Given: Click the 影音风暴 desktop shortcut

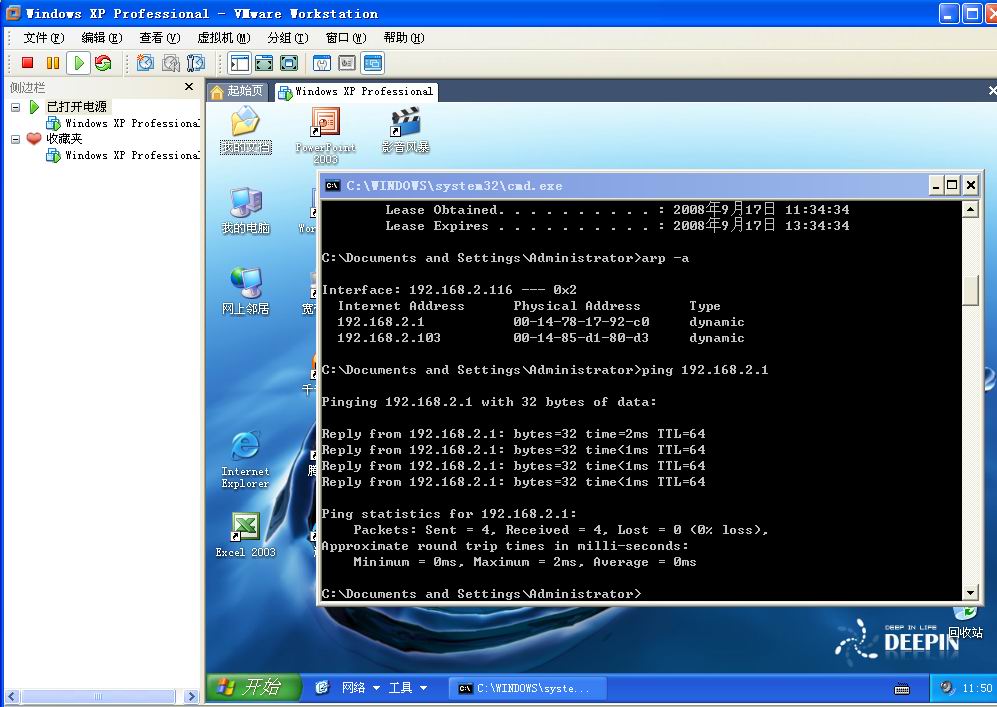Looking at the screenshot, I should point(405,130).
